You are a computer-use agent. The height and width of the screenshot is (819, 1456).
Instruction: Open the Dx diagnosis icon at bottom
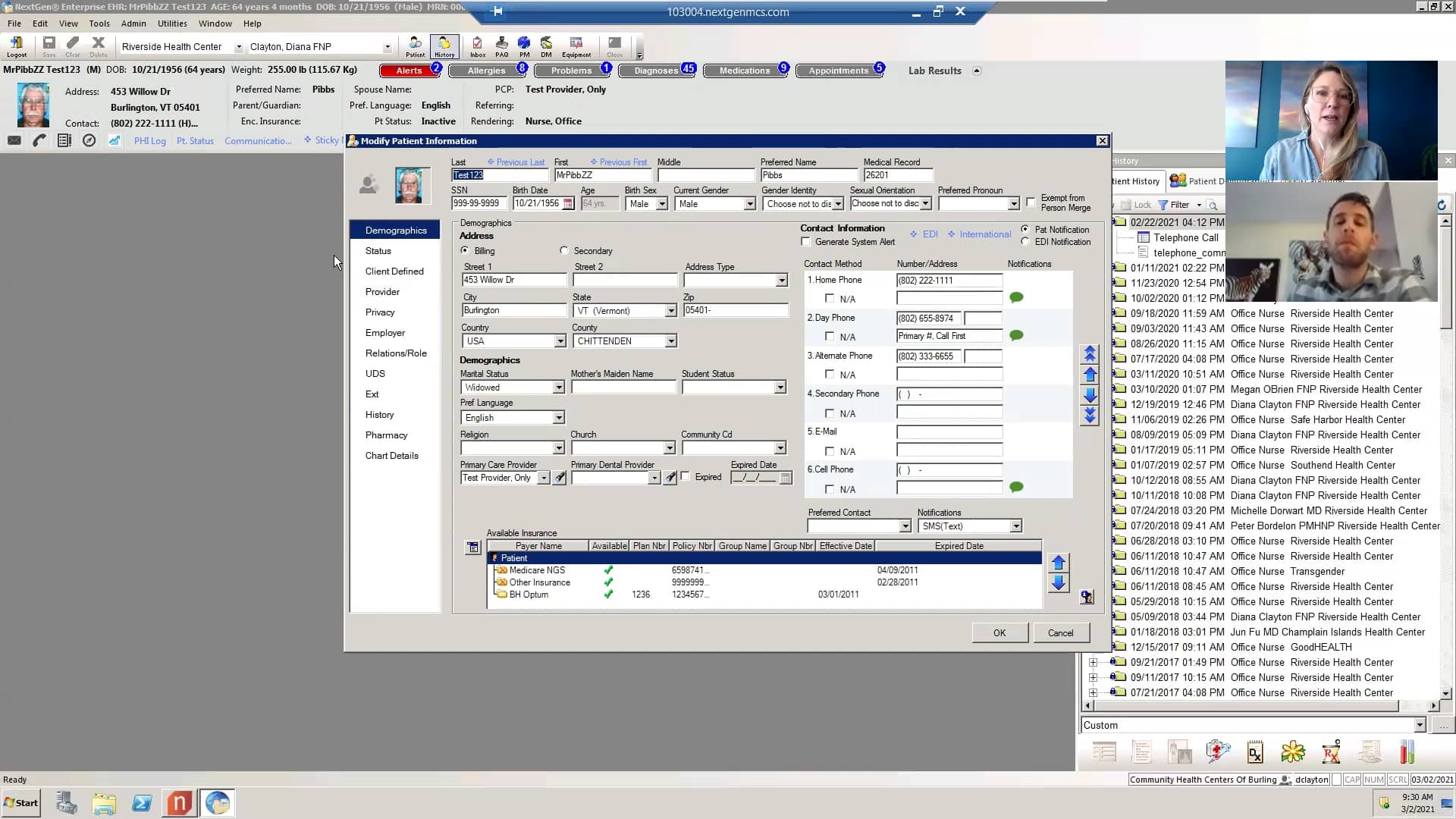pos(1255,752)
